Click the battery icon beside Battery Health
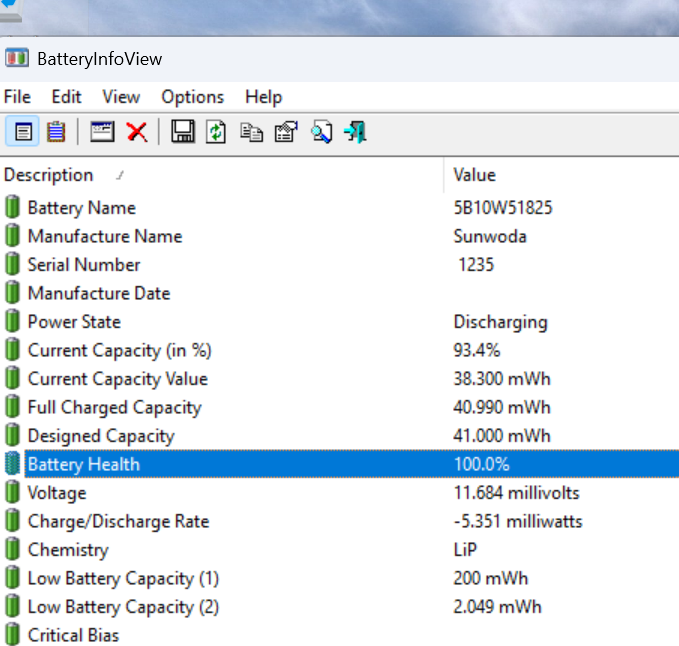 pos(13,463)
